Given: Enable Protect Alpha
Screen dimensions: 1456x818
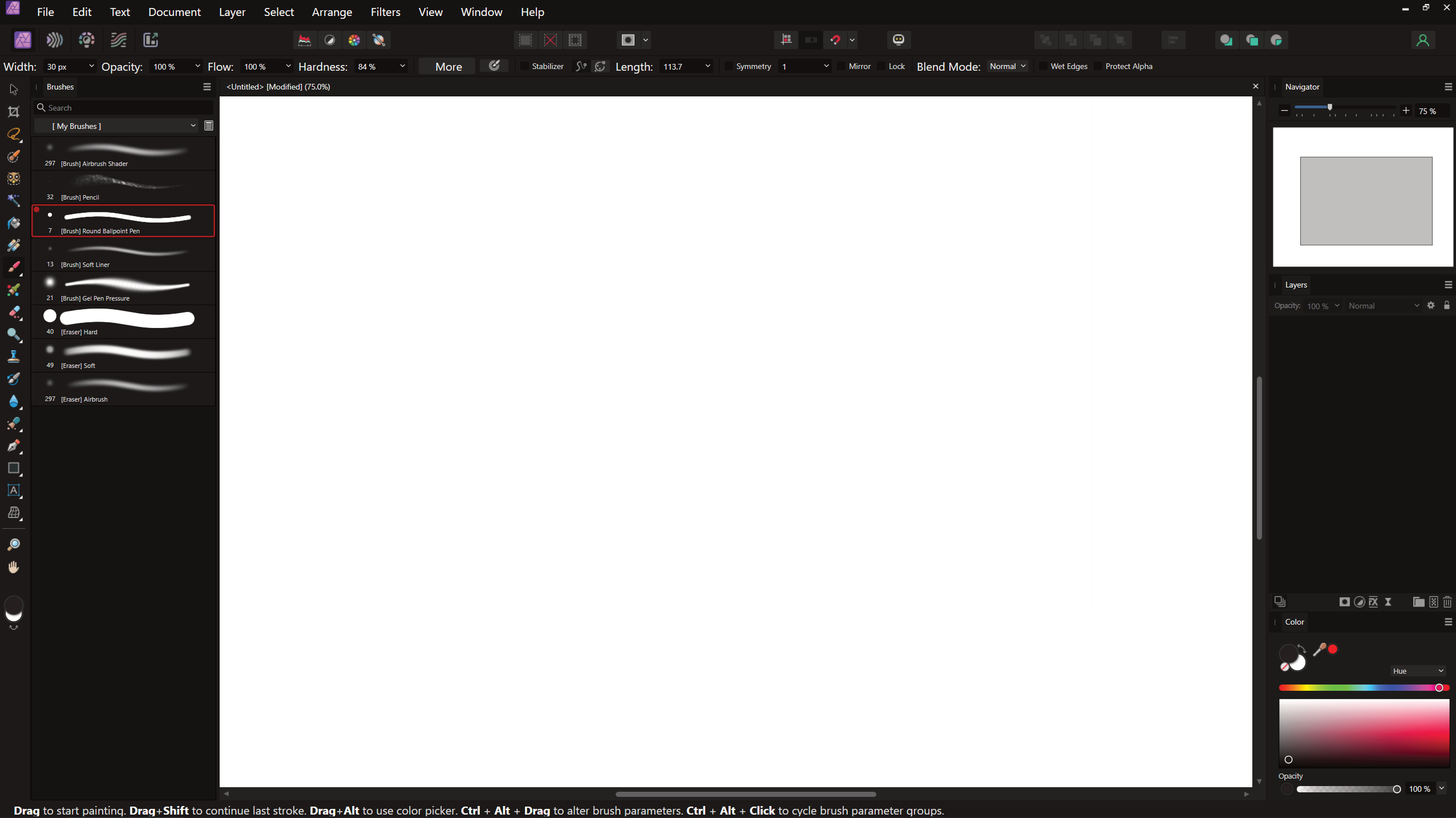Looking at the screenshot, I should point(1098,66).
